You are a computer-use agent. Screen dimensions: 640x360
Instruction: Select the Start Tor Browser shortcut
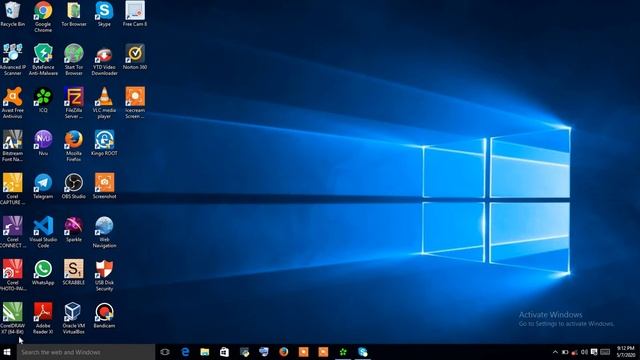(74, 60)
